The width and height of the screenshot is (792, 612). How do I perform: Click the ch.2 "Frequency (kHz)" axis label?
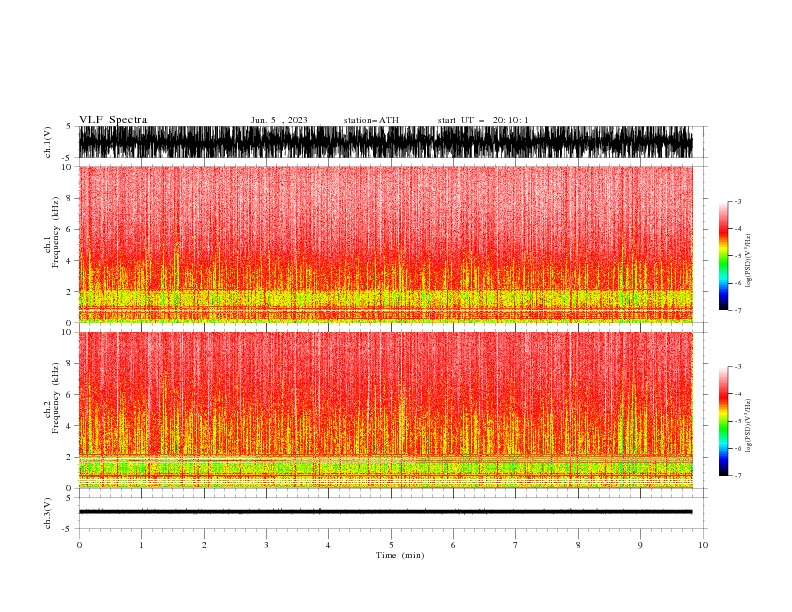[56, 397]
